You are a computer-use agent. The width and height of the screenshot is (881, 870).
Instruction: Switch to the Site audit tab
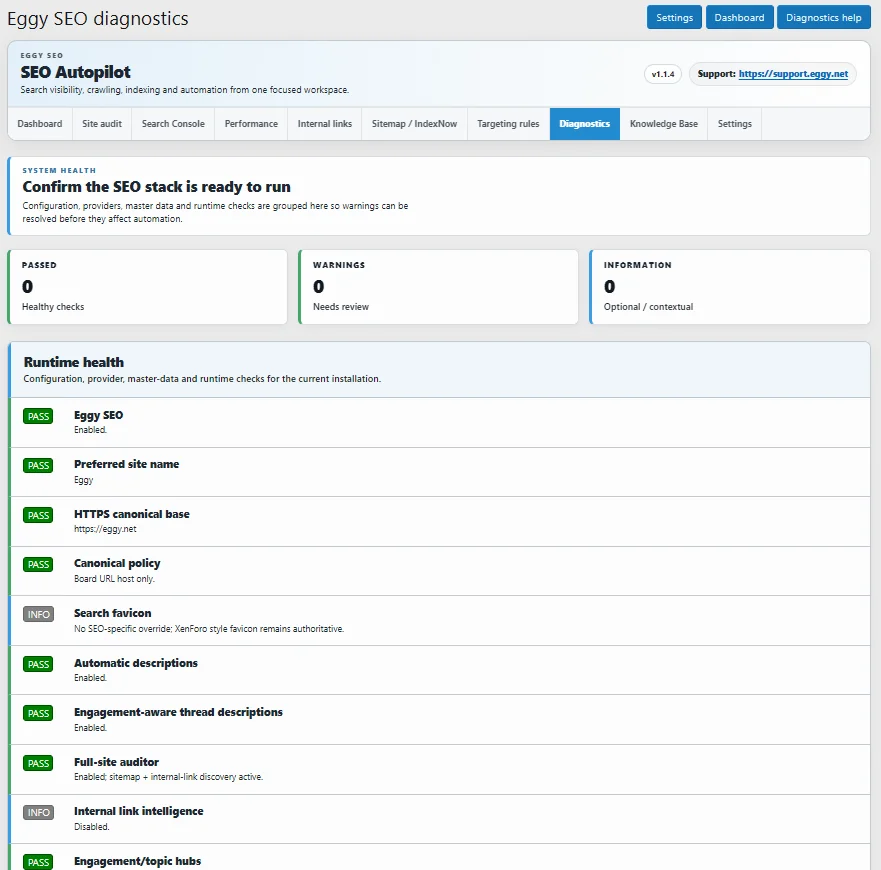pyautogui.click(x=102, y=124)
